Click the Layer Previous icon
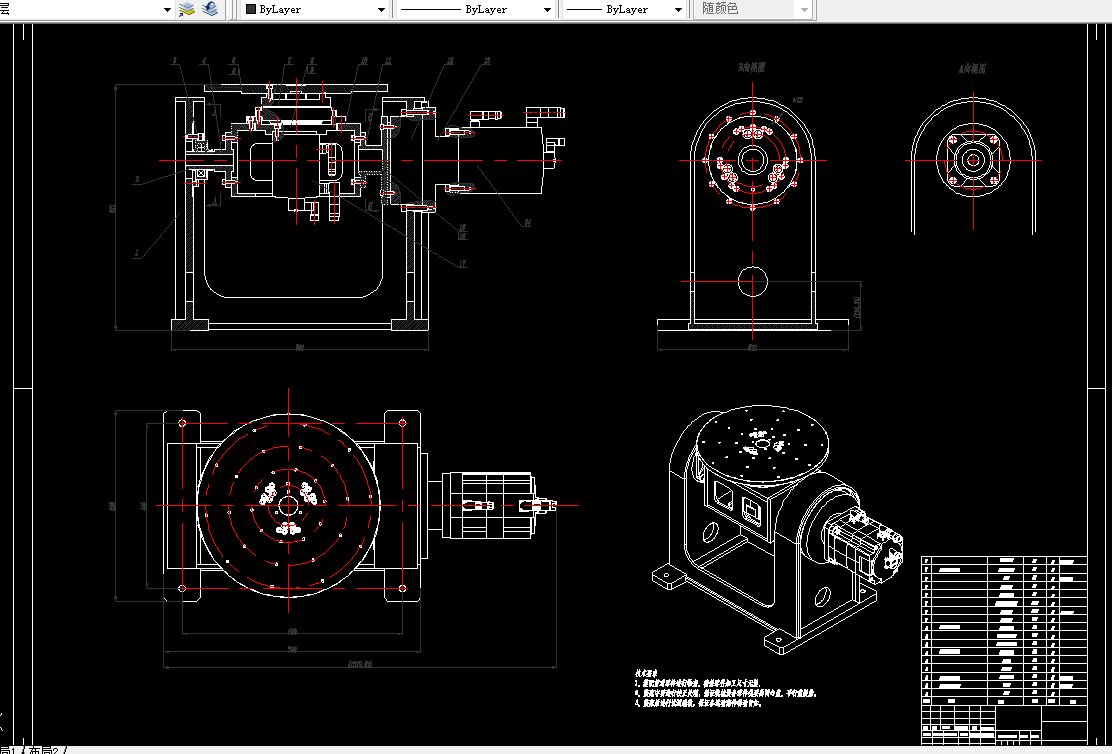 pyautogui.click(x=210, y=9)
